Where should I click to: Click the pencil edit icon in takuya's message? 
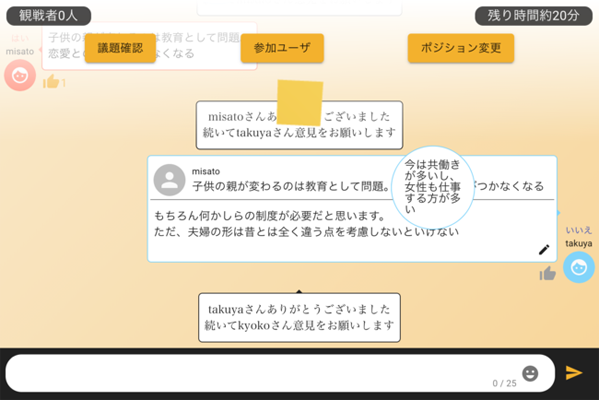click(x=544, y=249)
